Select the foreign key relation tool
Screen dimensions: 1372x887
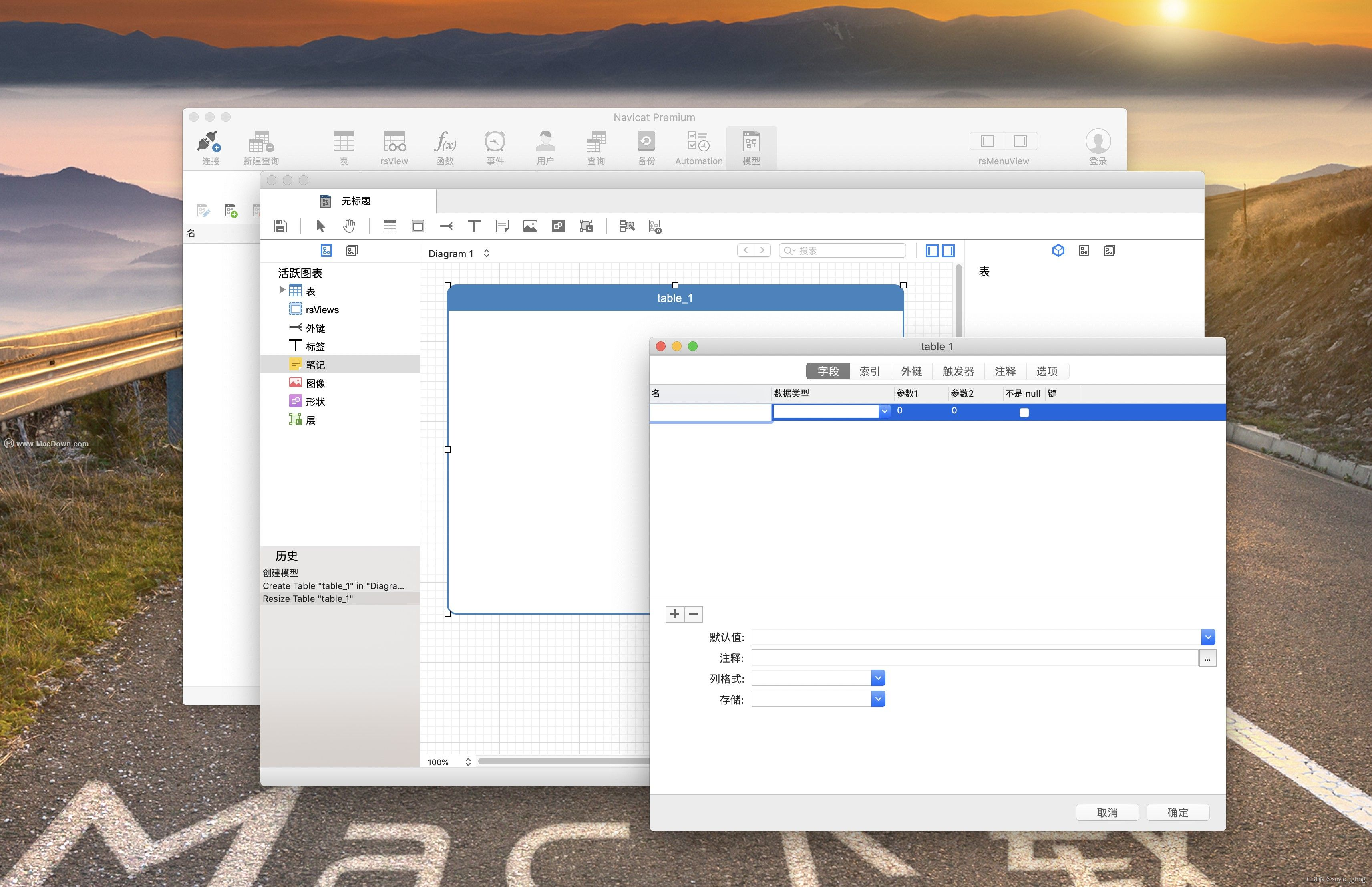447,226
